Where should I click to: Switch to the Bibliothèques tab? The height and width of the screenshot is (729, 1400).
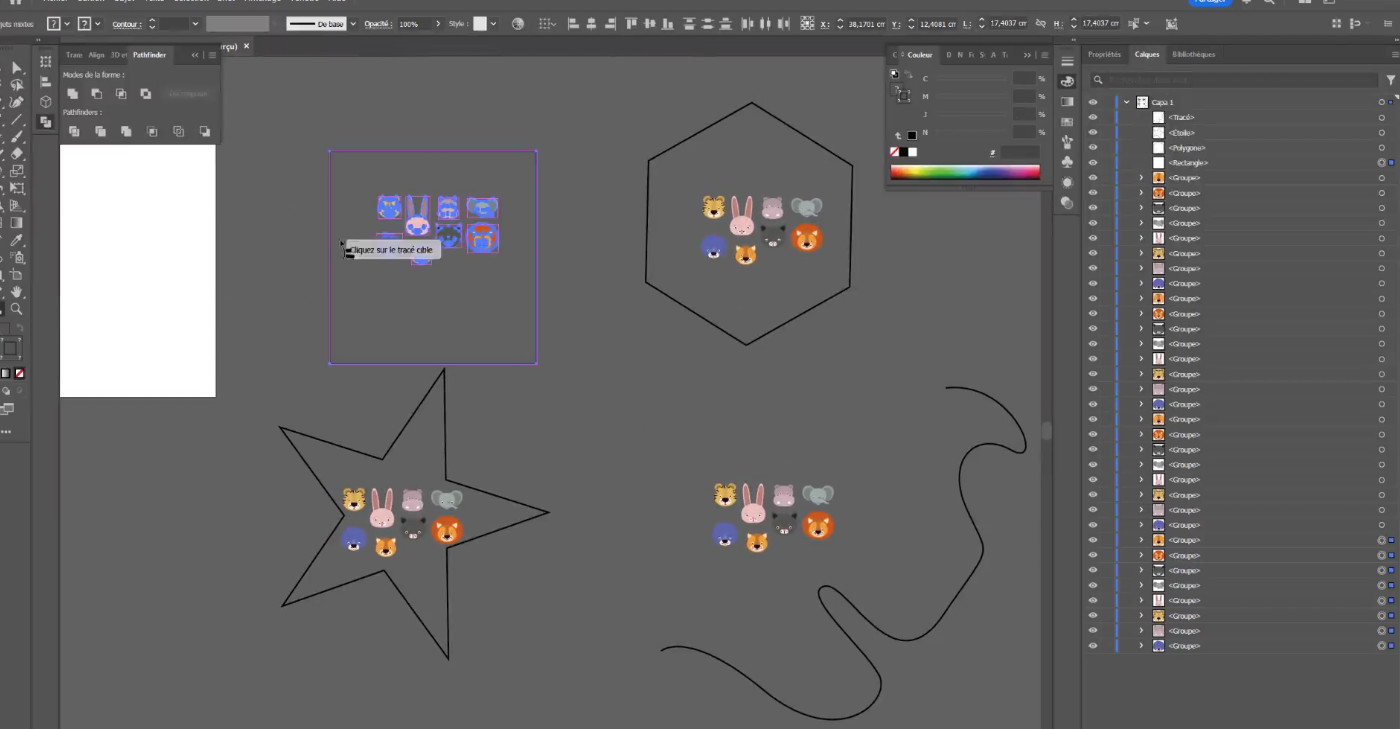1193,54
